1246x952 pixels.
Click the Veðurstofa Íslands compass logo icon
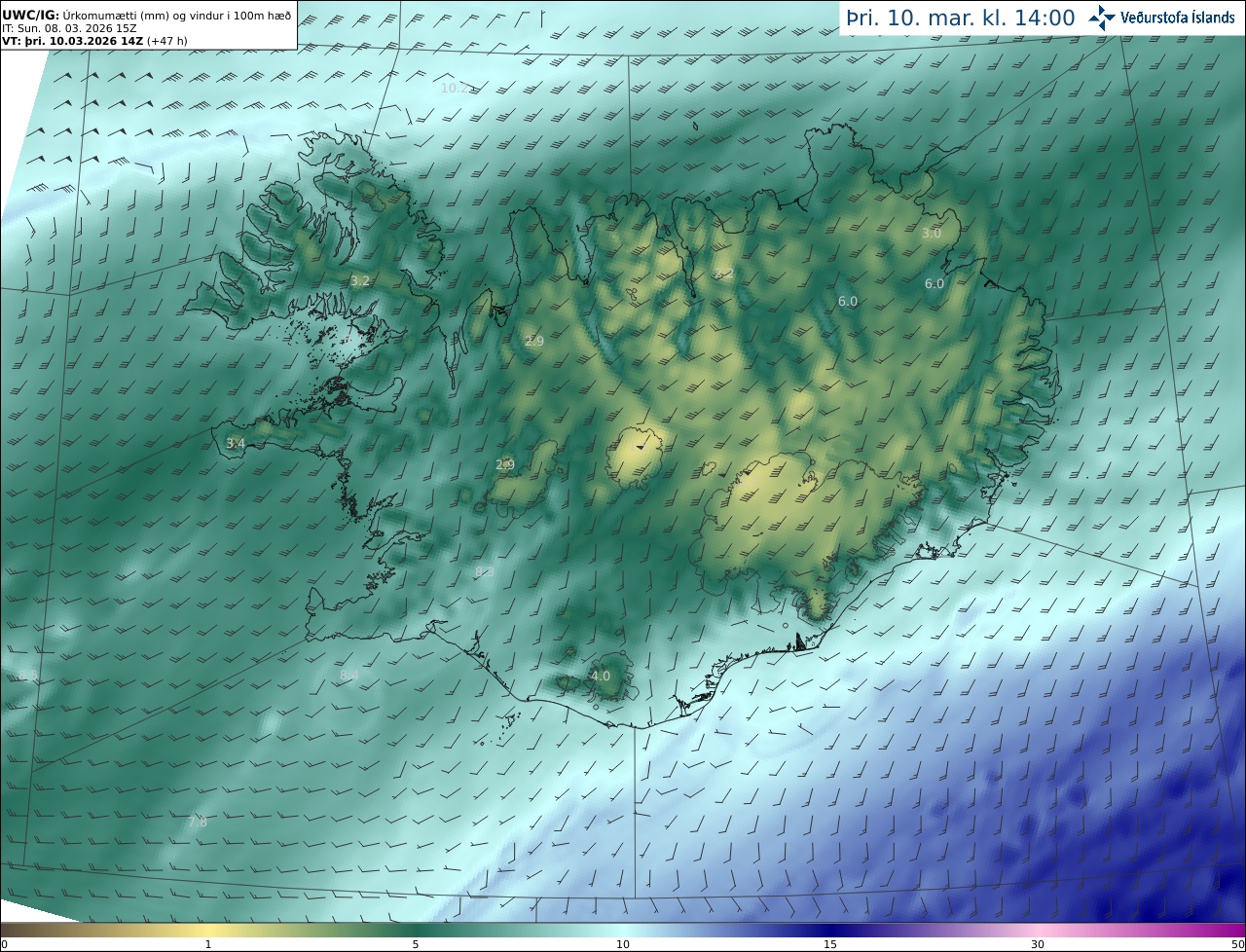(x=1103, y=18)
